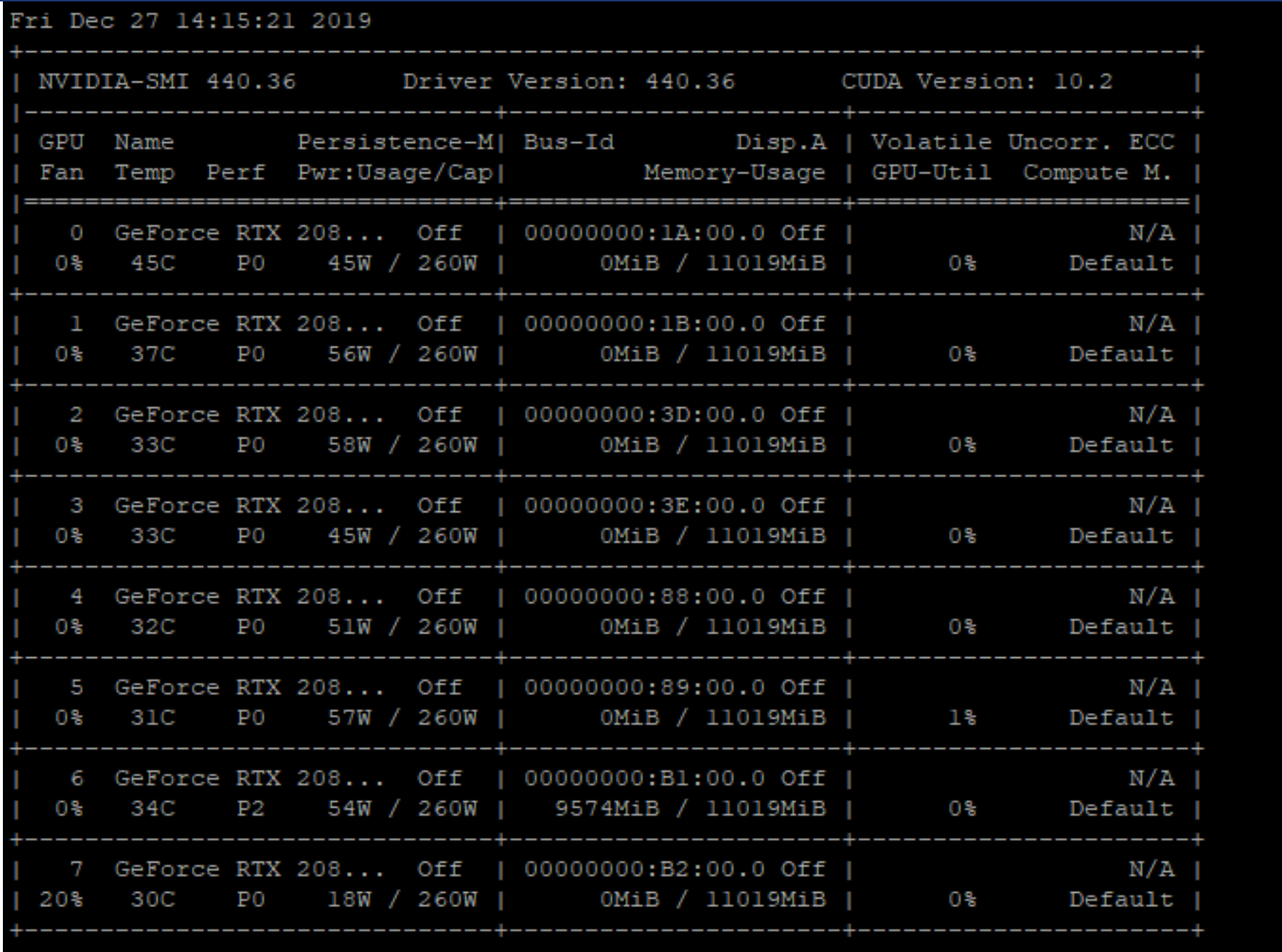The width and height of the screenshot is (1282, 952).
Task: Click the 37C temperature of GPU 1
Action: pyautogui.click(x=152, y=354)
